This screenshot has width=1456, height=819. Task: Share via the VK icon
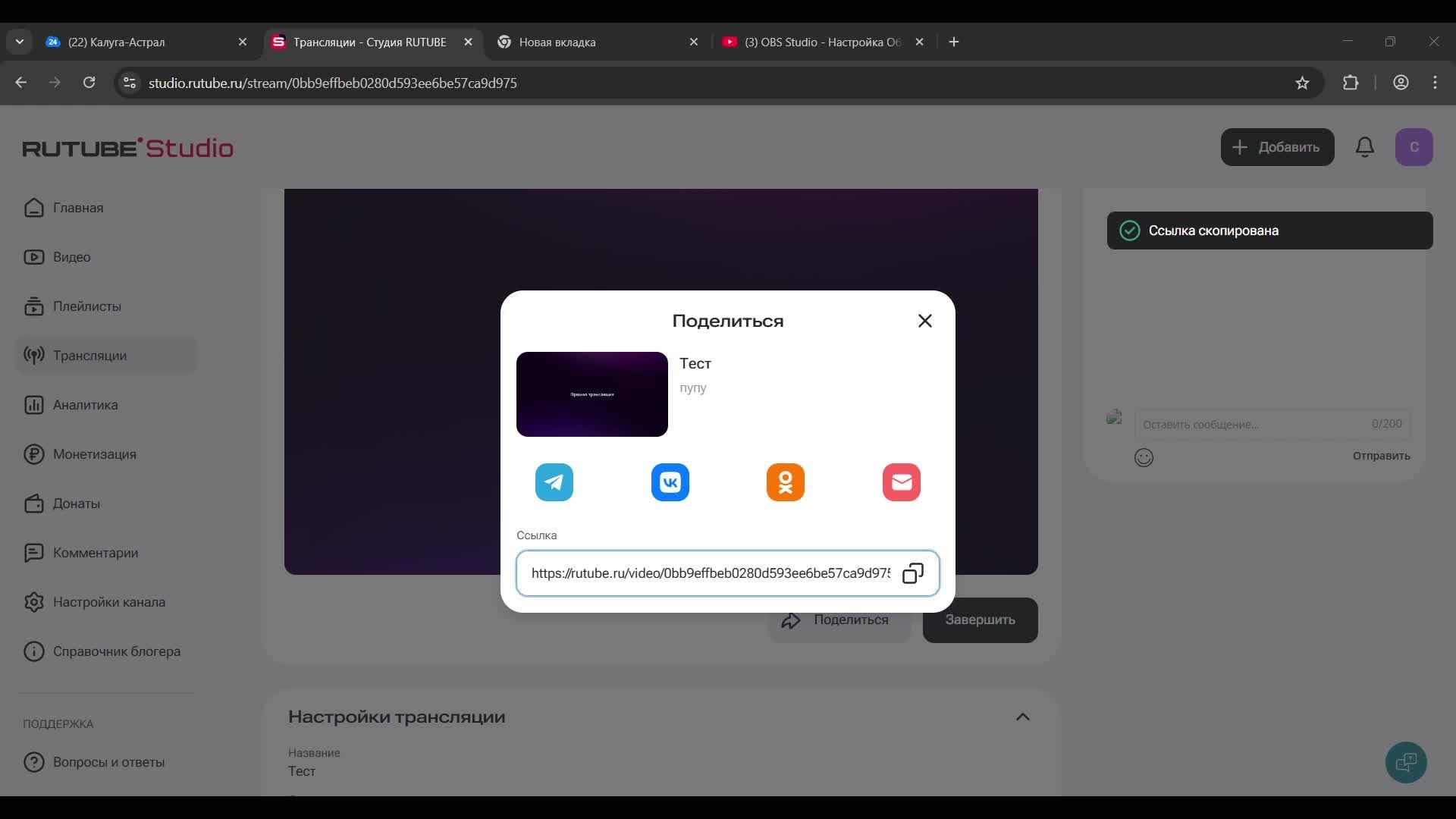(x=670, y=482)
